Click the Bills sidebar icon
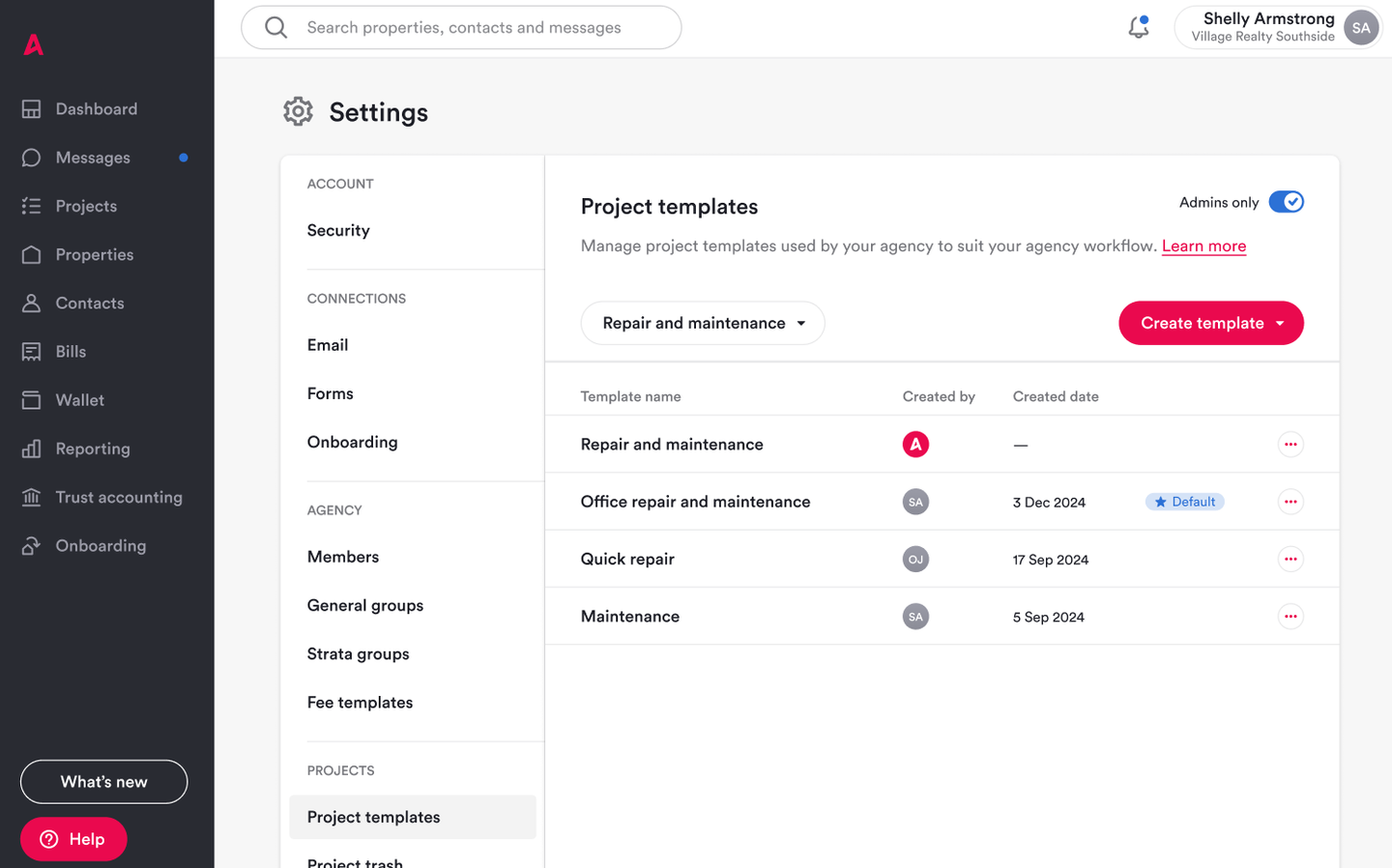Image resolution: width=1392 pixels, height=868 pixels. click(x=31, y=352)
